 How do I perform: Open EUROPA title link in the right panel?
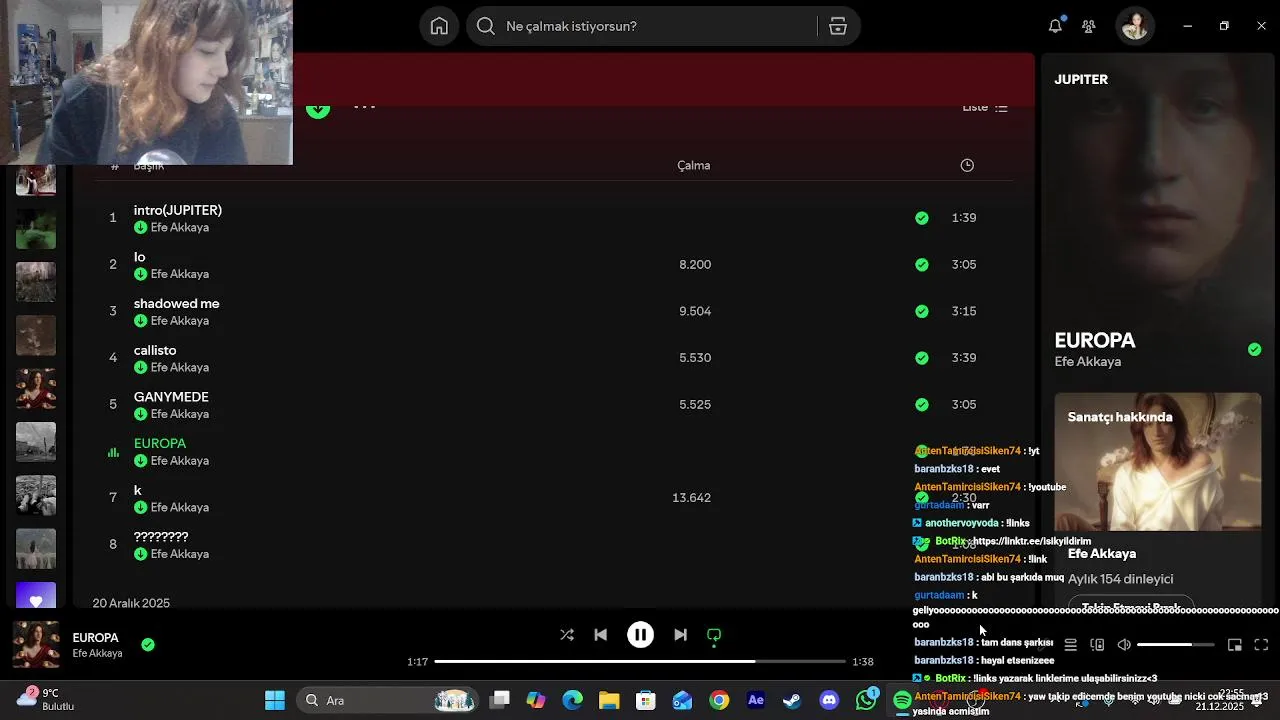[1095, 340]
